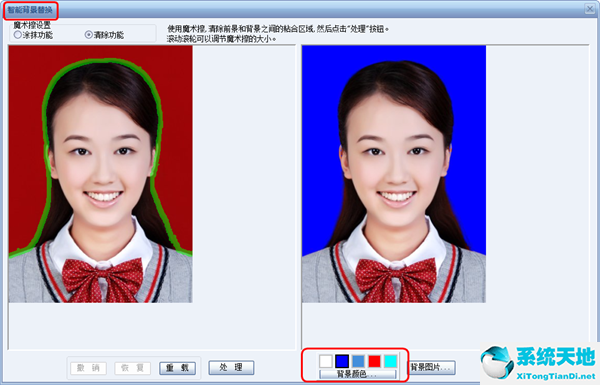Click the 智能背景替换 title bar text

click(30, 10)
